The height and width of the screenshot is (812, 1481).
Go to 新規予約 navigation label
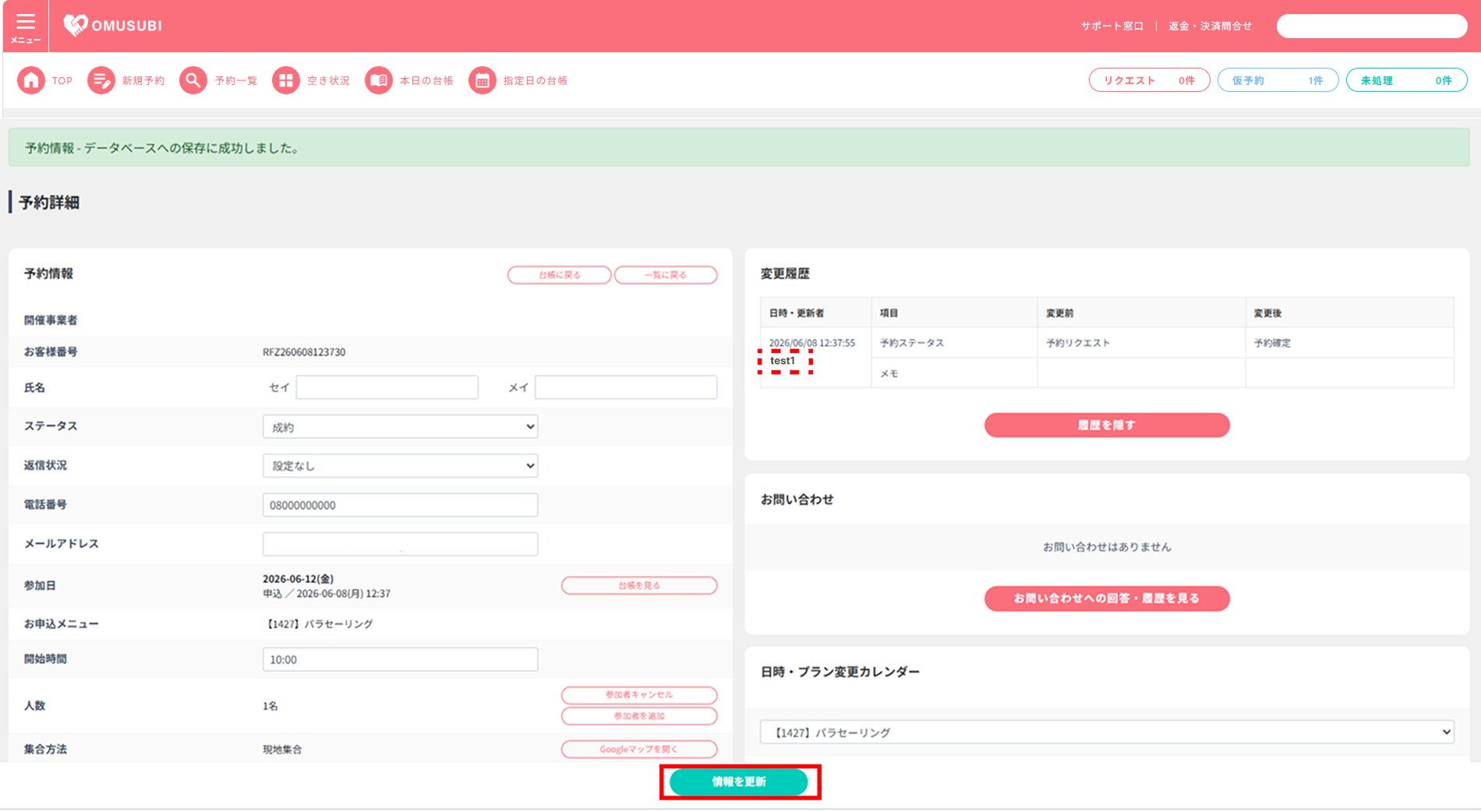(143, 81)
